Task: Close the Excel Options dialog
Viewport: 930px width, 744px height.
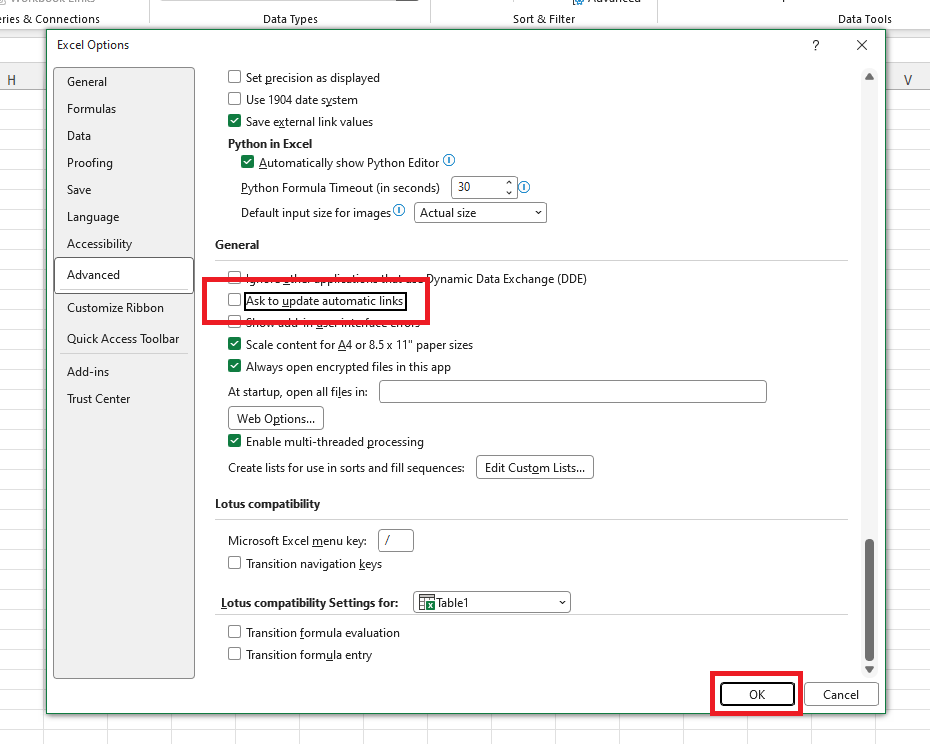Action: (862, 45)
